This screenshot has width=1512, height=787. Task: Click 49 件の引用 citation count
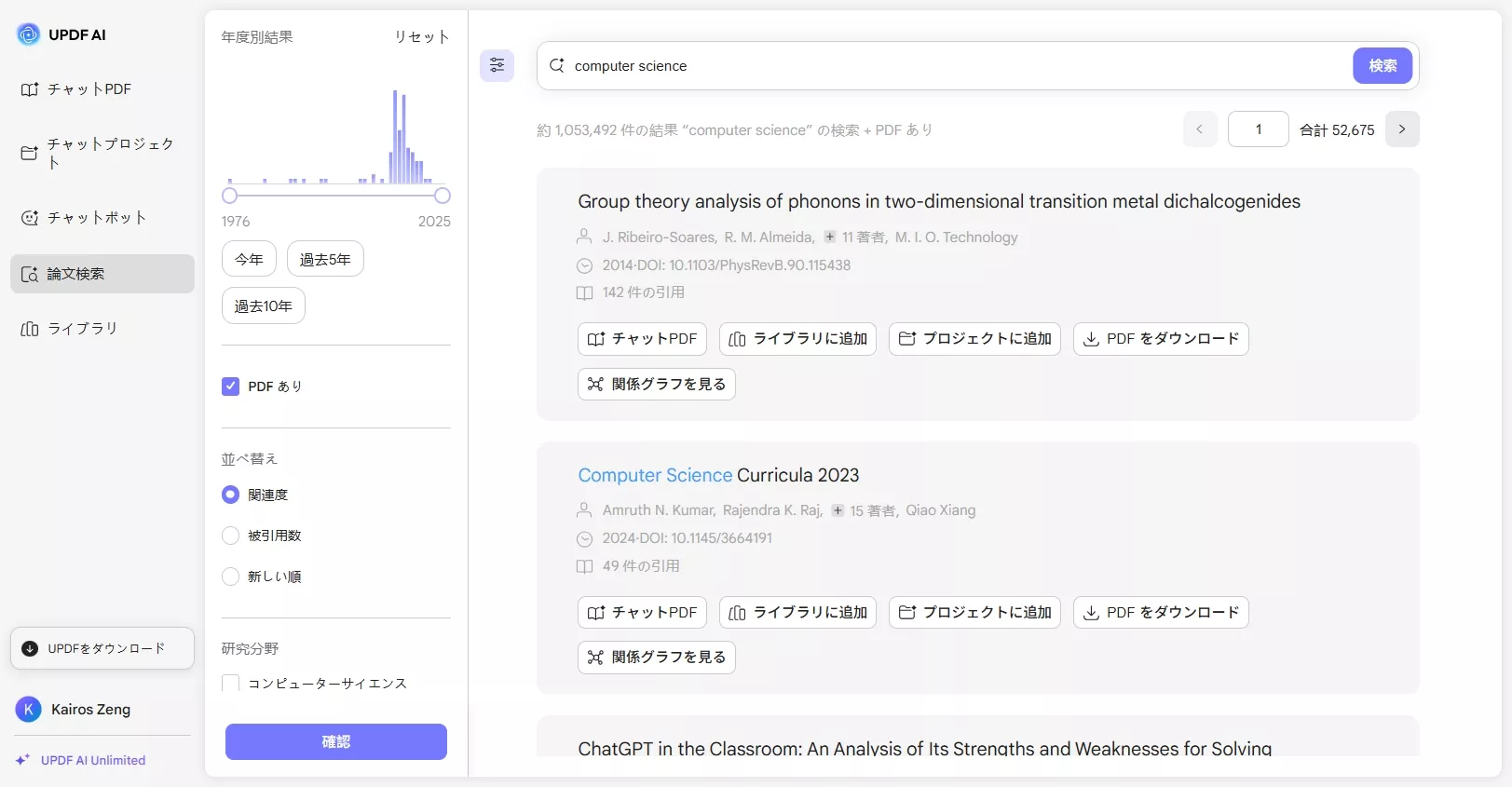tap(641, 566)
